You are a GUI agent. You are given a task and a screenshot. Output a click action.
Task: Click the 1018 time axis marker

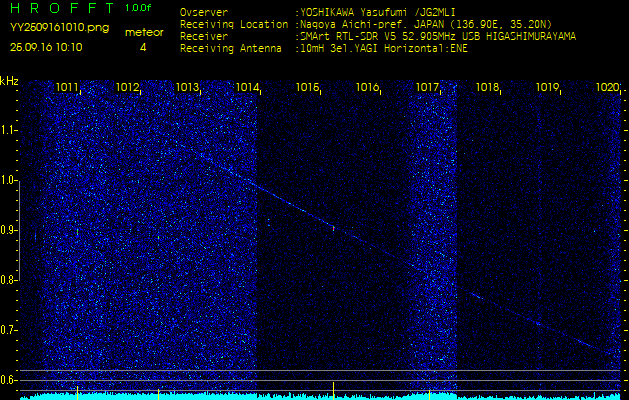(x=487, y=87)
